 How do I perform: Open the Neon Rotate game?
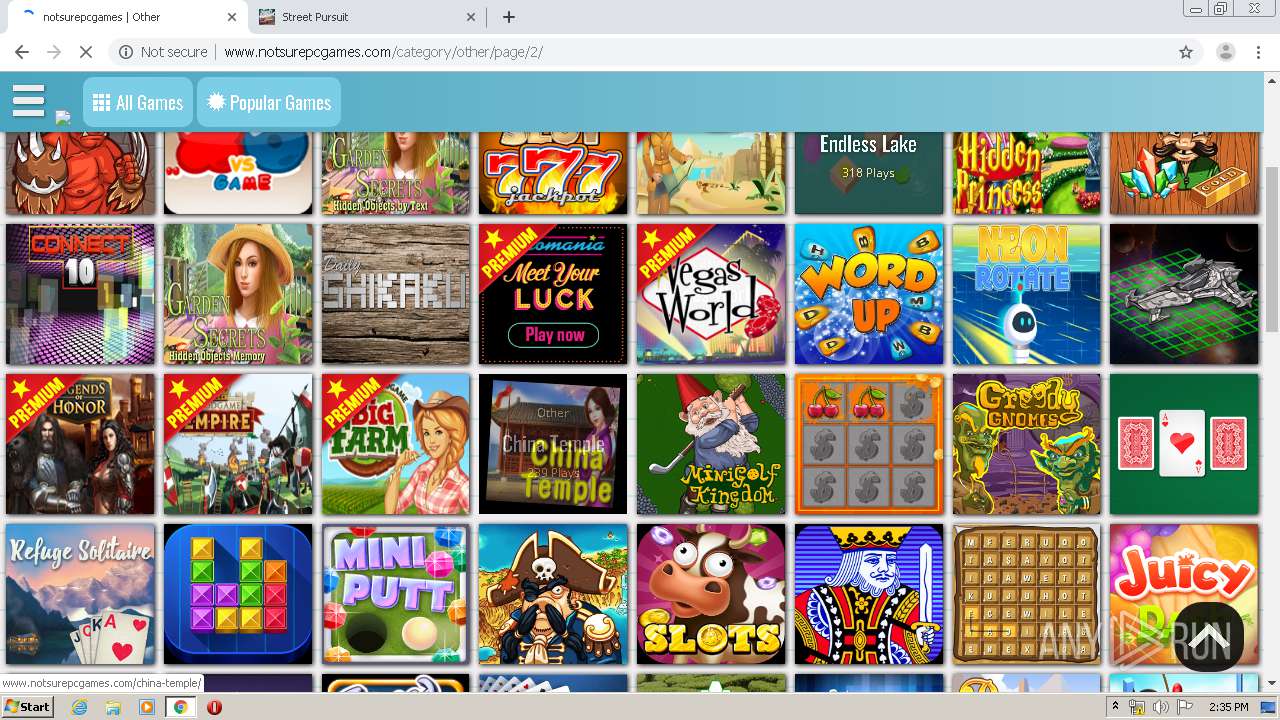(1027, 294)
